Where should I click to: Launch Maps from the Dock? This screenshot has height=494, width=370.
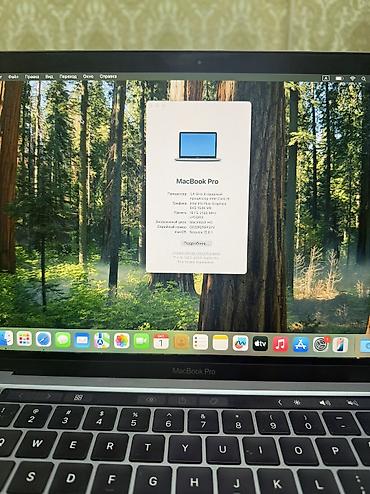102,341
